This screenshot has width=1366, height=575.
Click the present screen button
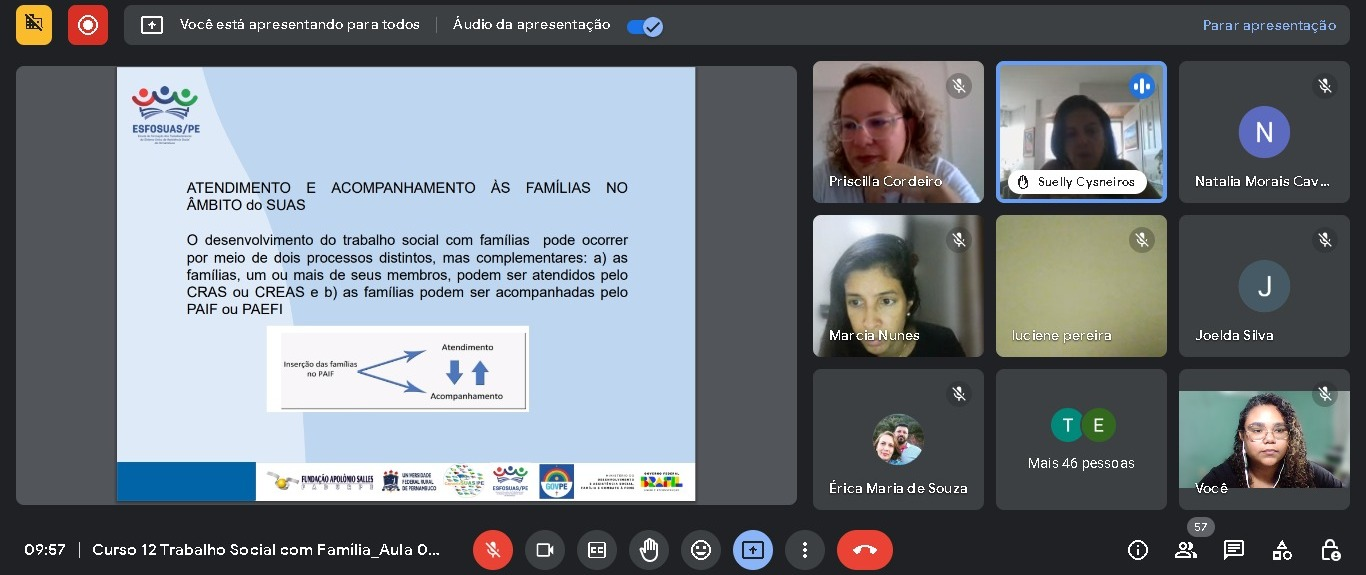[753, 550]
